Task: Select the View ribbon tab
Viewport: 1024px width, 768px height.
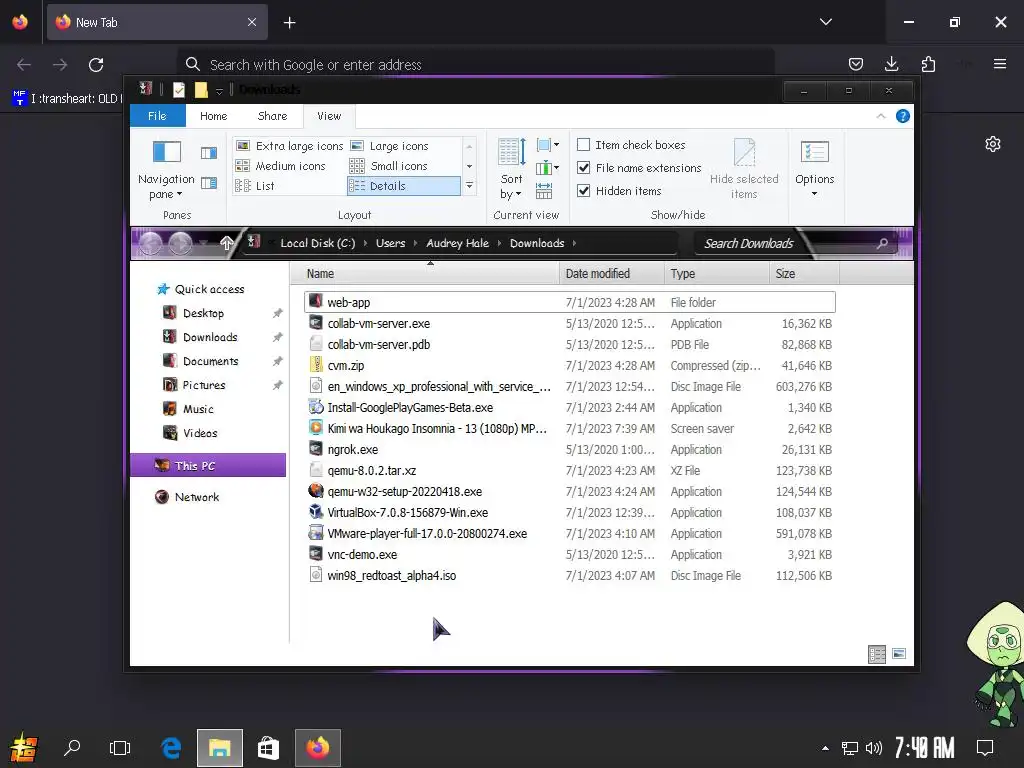Action: click(x=329, y=116)
